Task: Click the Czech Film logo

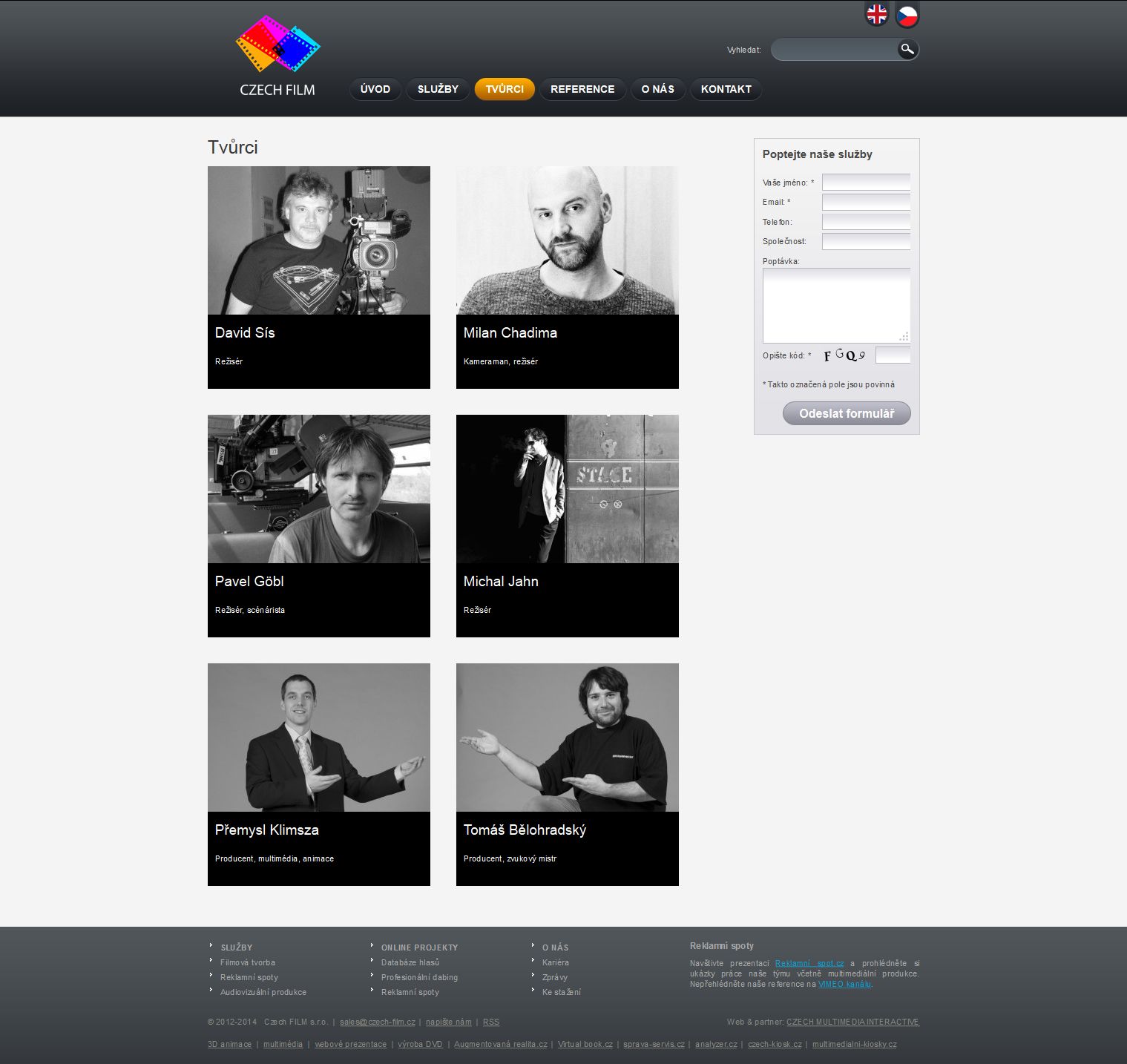Action: tap(277, 56)
